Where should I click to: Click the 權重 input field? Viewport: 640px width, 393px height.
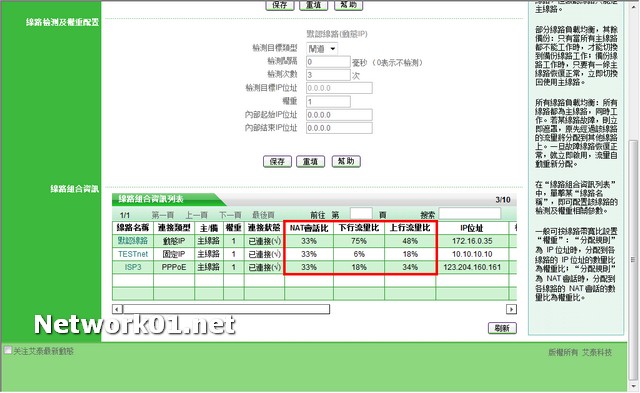(328, 101)
